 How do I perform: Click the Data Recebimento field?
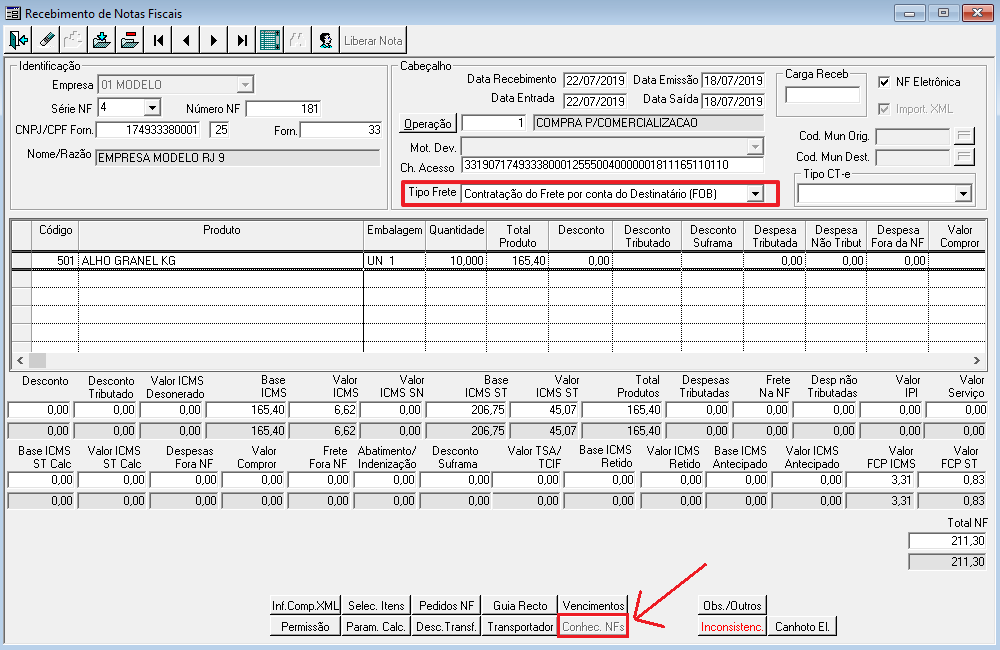tap(595, 80)
